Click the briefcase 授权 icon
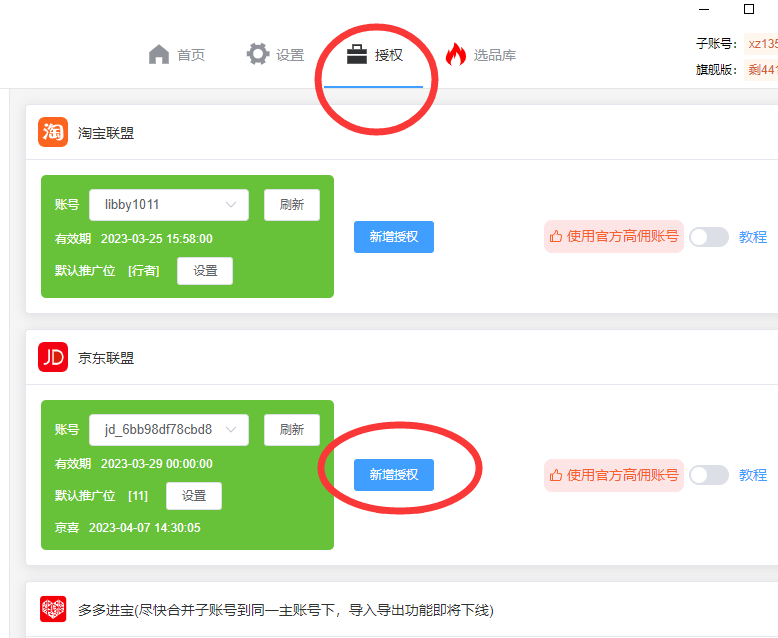The height and width of the screenshot is (638, 778). 357,55
